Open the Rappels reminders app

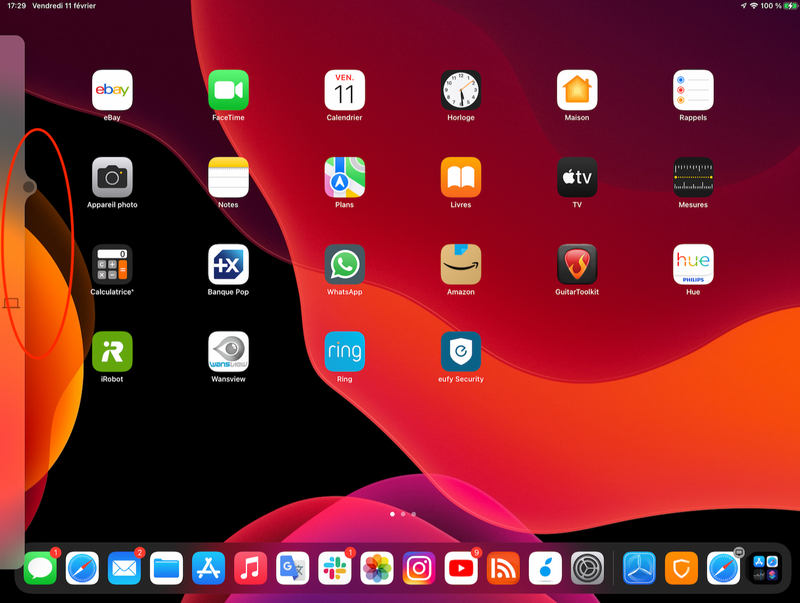tap(693, 90)
